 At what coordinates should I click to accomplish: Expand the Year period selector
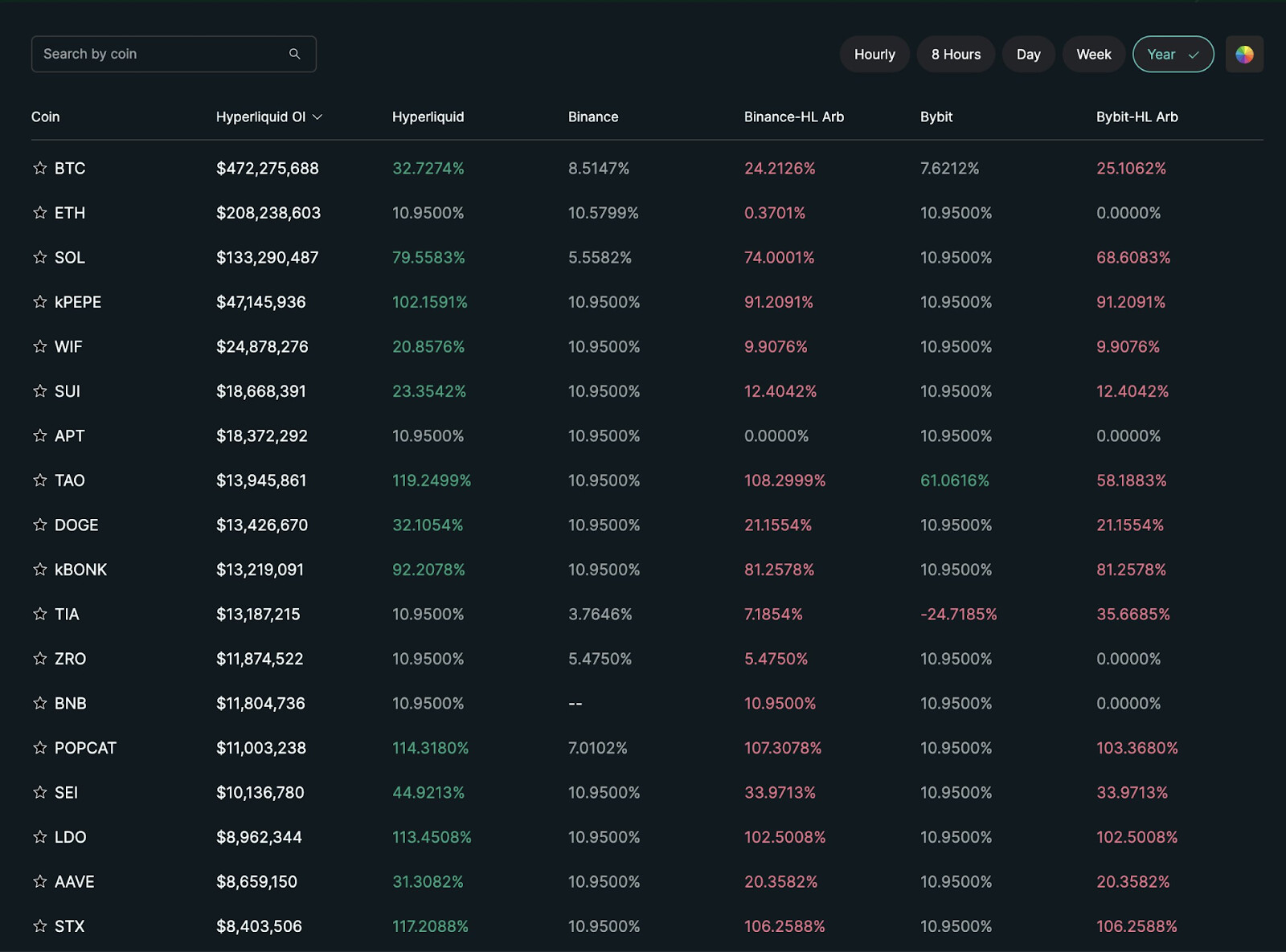(1173, 54)
